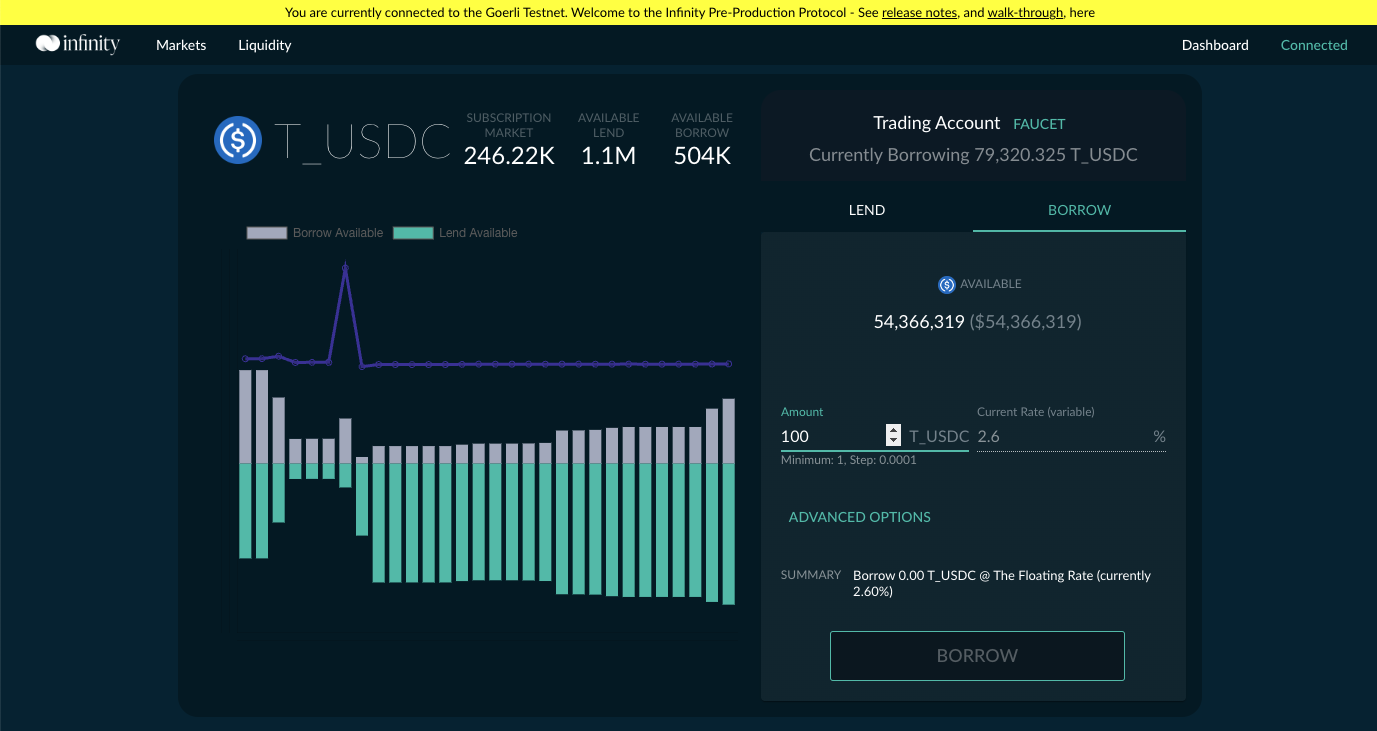This screenshot has height=731, width=1377.
Task: Switch to the LEND tab
Action: pos(867,210)
